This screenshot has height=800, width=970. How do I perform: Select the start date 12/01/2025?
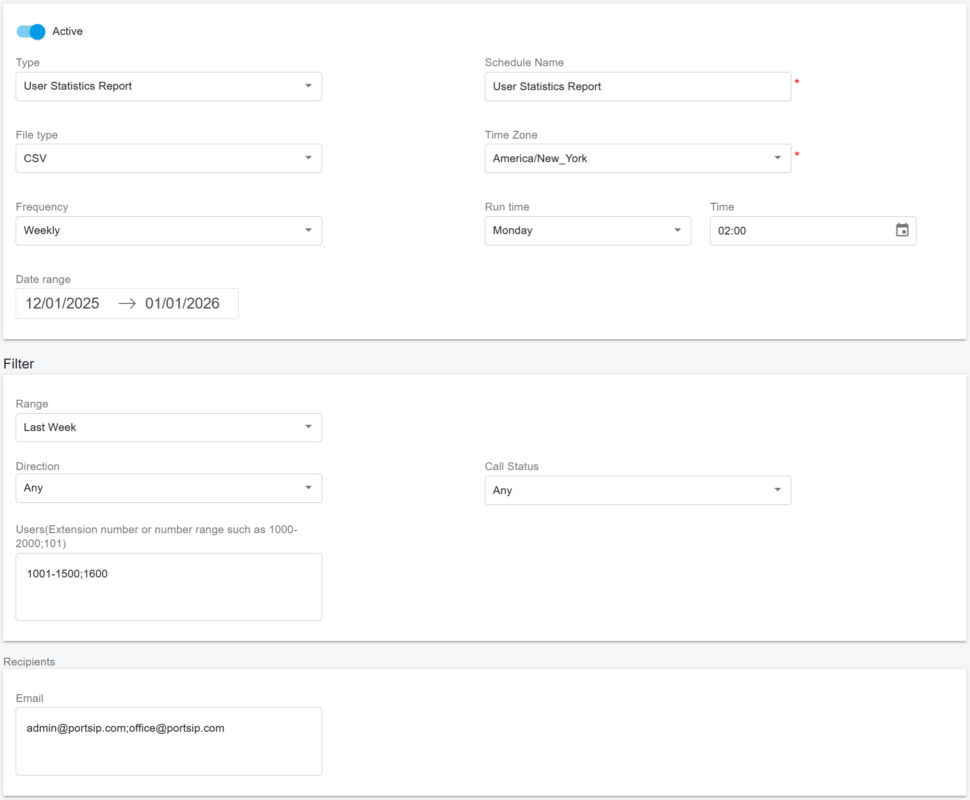60,303
